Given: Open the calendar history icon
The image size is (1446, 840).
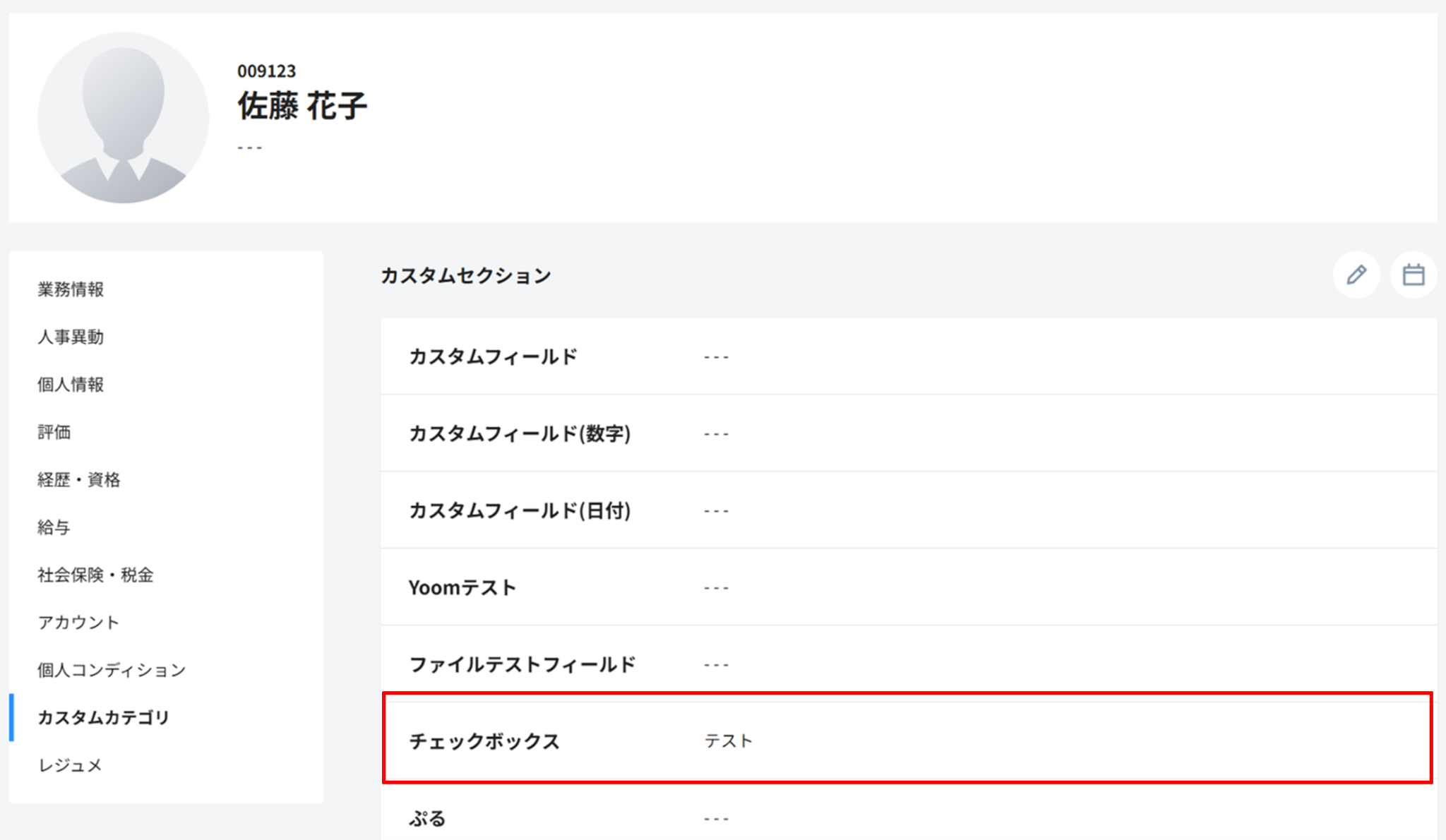Looking at the screenshot, I should [1413, 275].
